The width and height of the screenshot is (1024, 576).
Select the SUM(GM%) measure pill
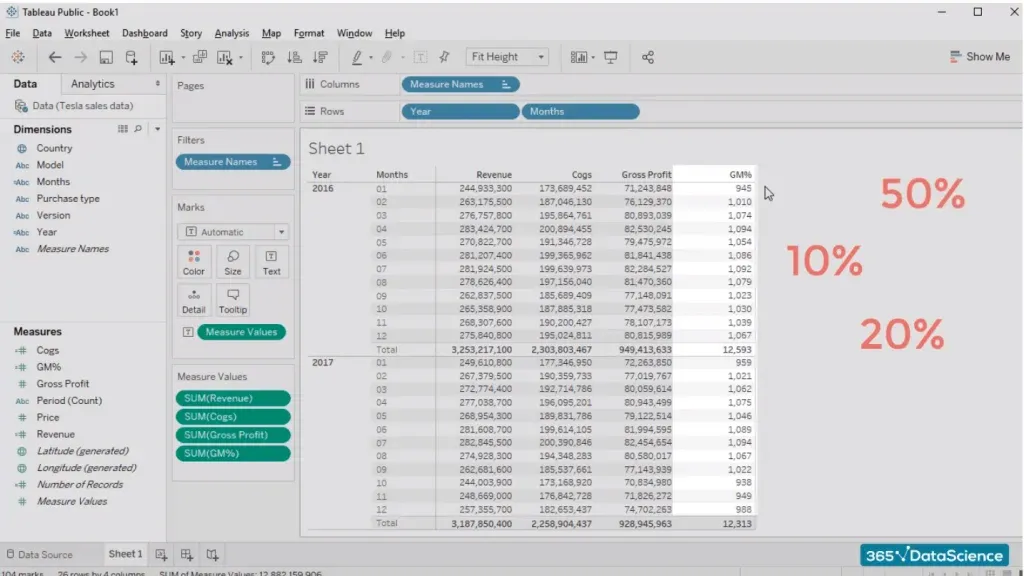(233, 454)
